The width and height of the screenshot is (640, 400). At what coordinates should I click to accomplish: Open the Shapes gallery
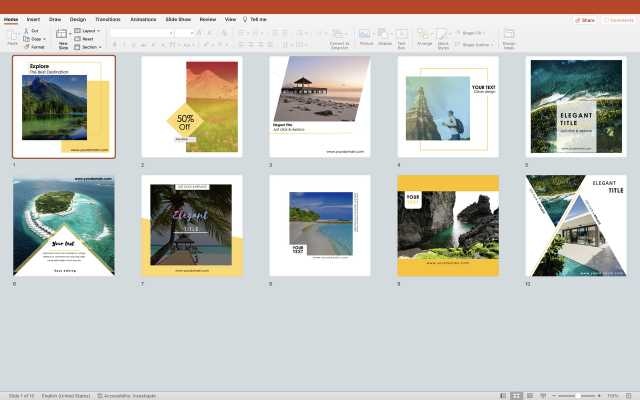click(x=385, y=35)
